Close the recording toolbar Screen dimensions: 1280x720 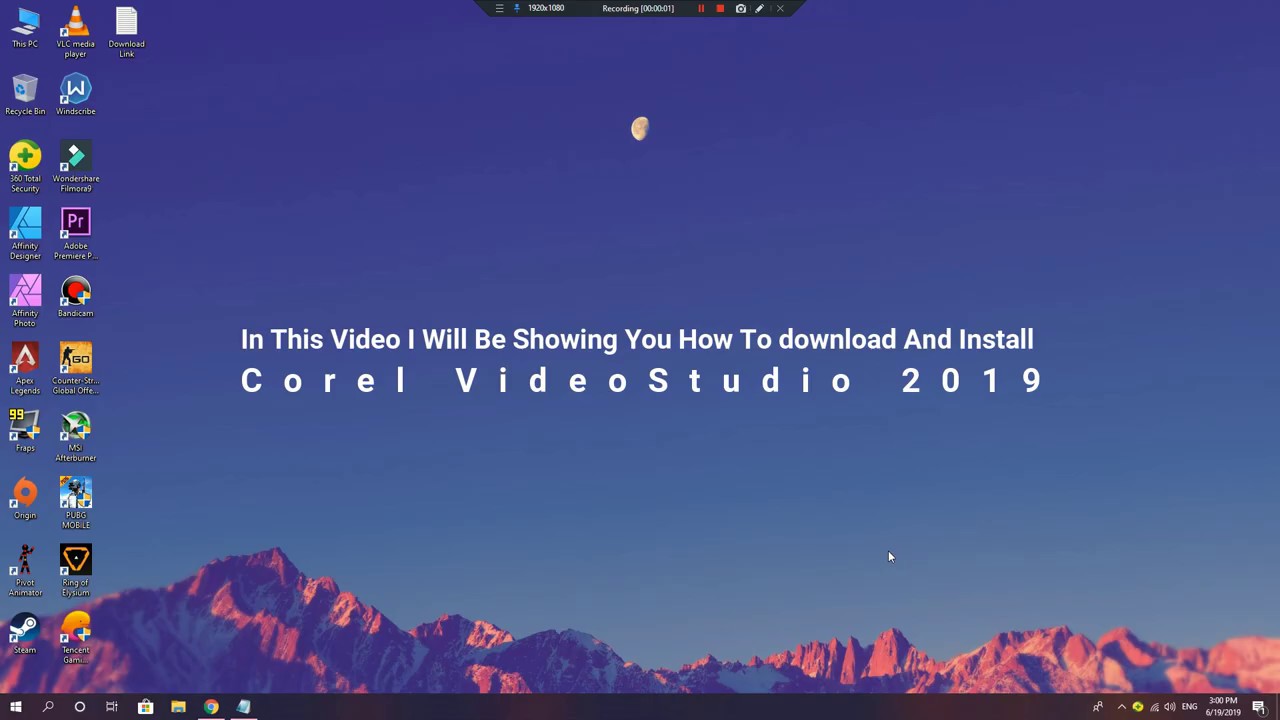click(x=780, y=8)
